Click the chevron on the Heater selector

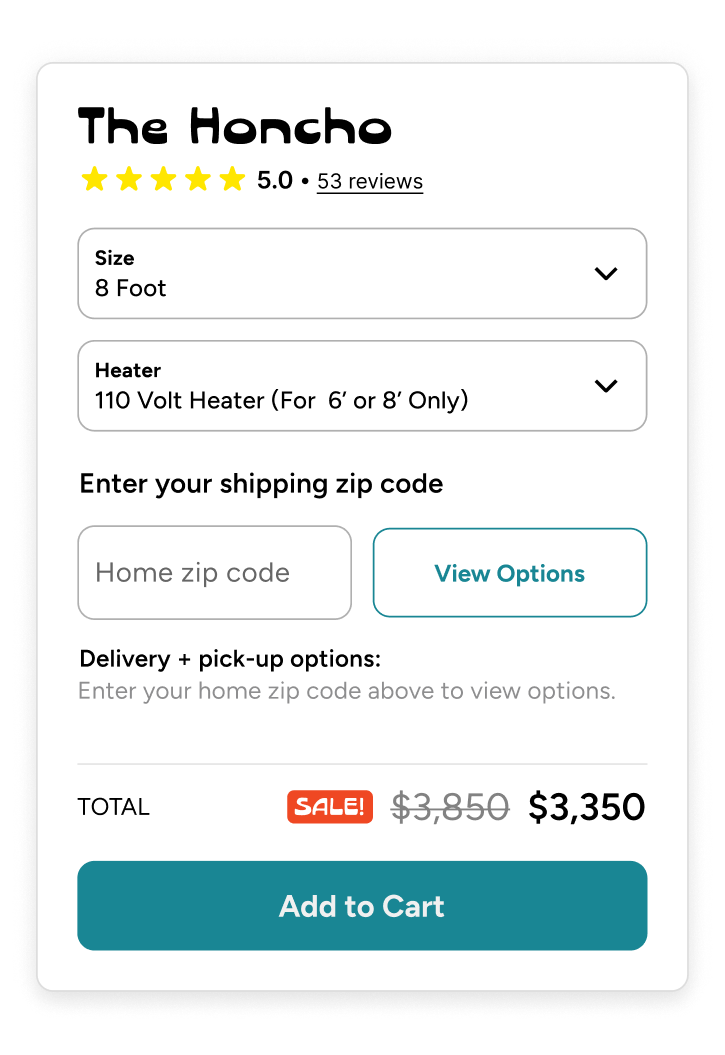(606, 386)
